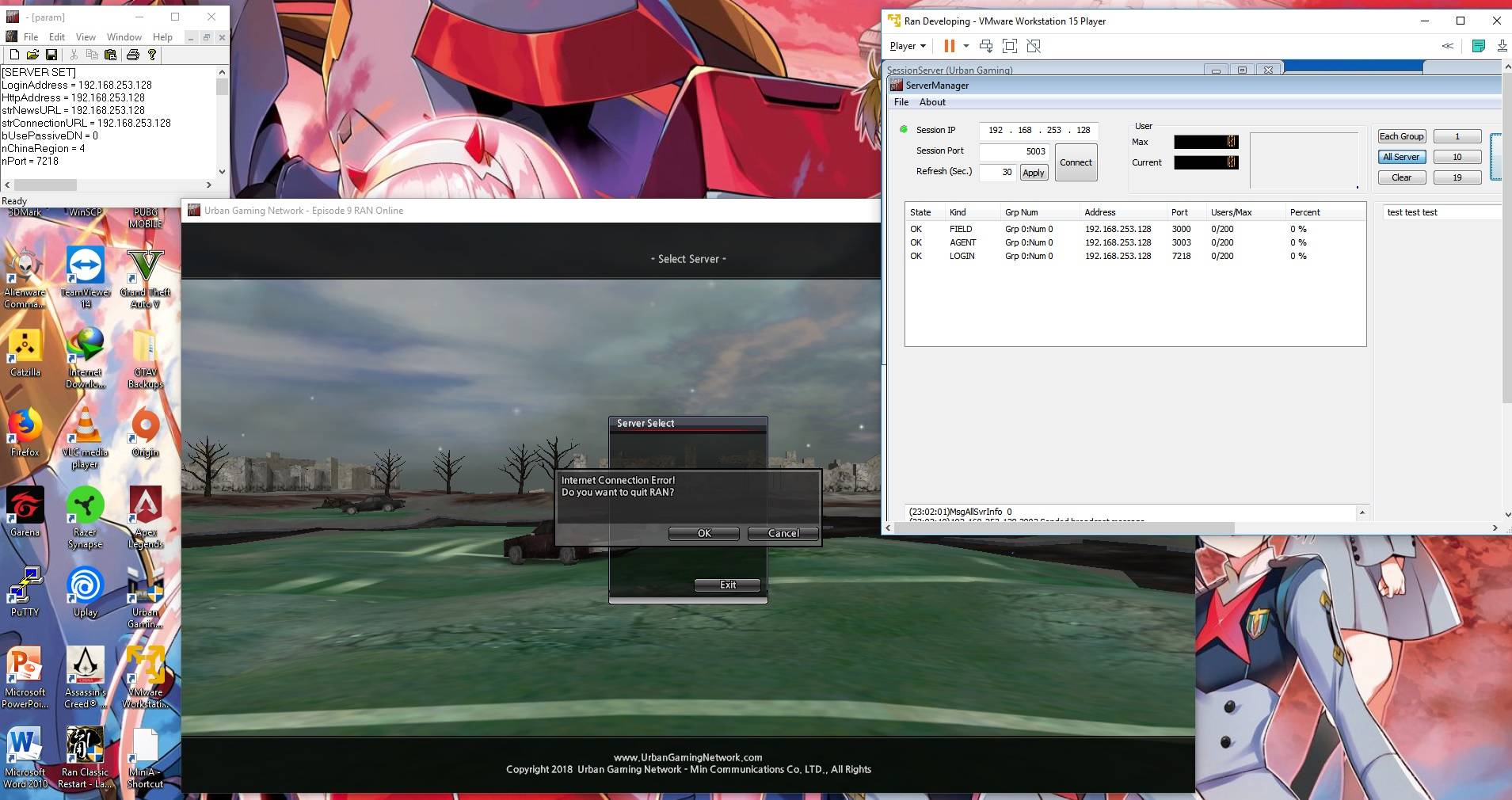The height and width of the screenshot is (800, 1512).
Task: Select the AGENT server row
Action: (1135, 242)
